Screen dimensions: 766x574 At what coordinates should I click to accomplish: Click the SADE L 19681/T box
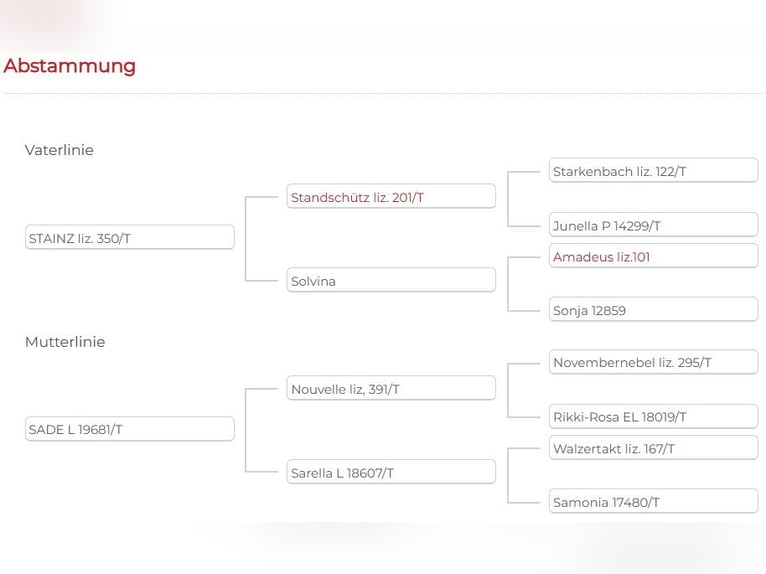[x=129, y=429]
